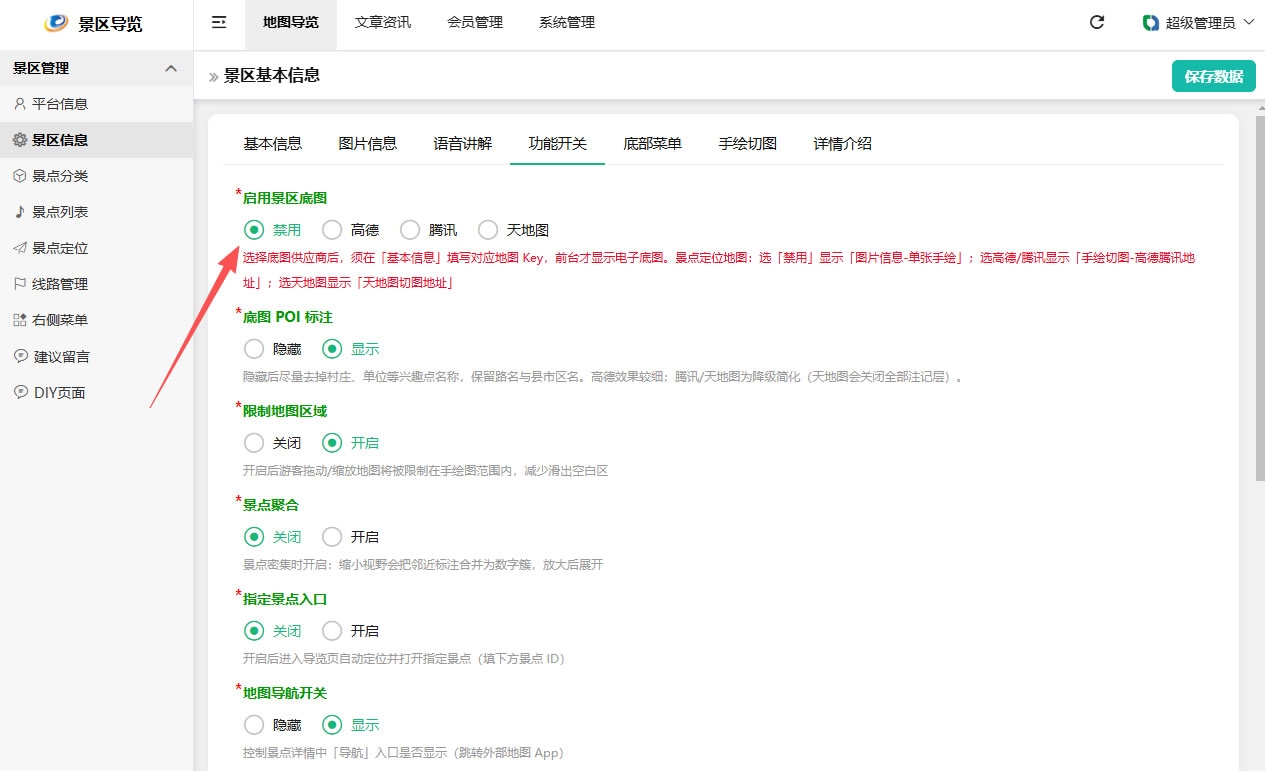Click the DIY页面 bubble icon
The image size is (1265, 772).
[x=20, y=392]
